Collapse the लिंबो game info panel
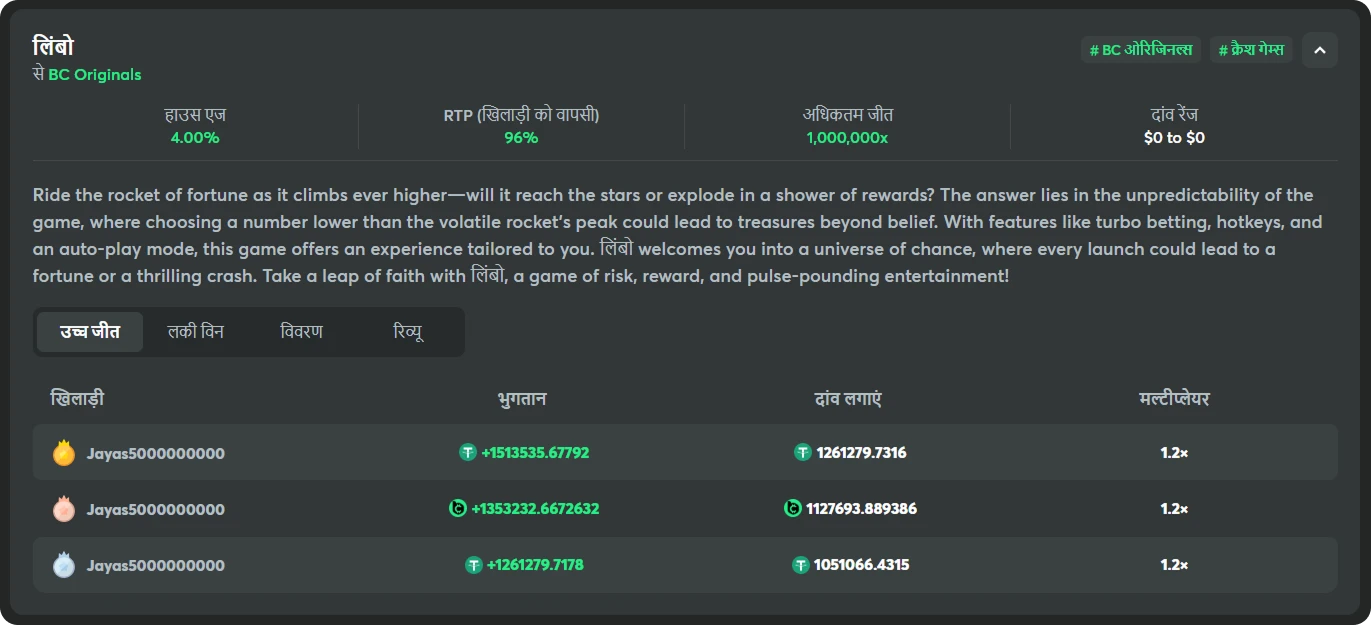The width and height of the screenshot is (1371, 625). pos(1319,50)
